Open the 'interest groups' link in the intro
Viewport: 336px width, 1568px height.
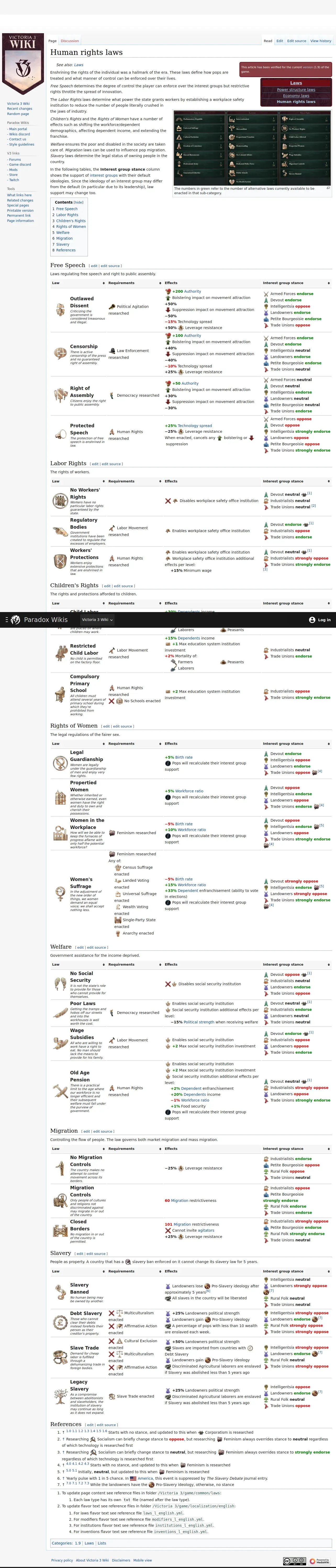[104, 175]
